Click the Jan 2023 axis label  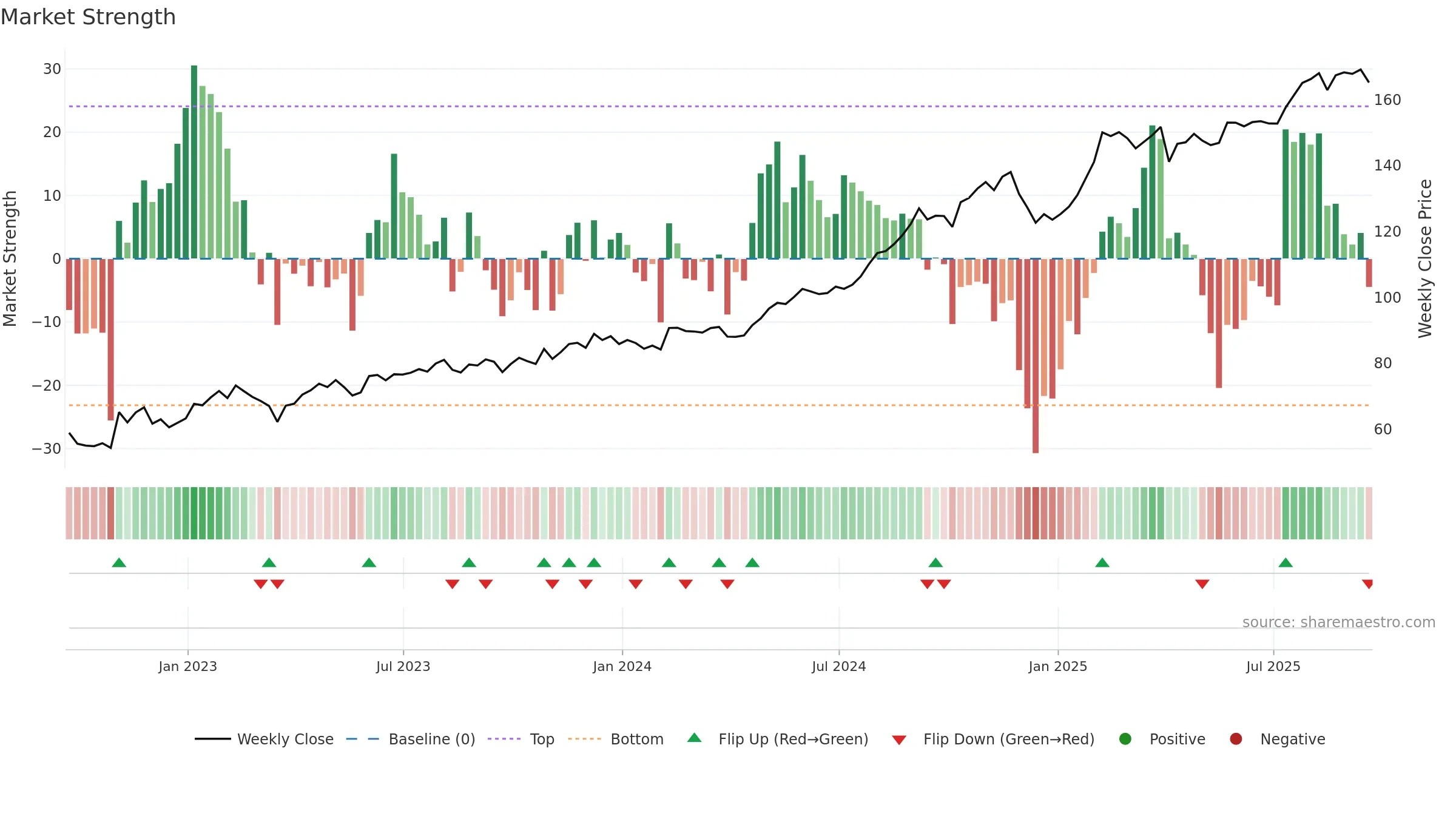[x=188, y=666]
